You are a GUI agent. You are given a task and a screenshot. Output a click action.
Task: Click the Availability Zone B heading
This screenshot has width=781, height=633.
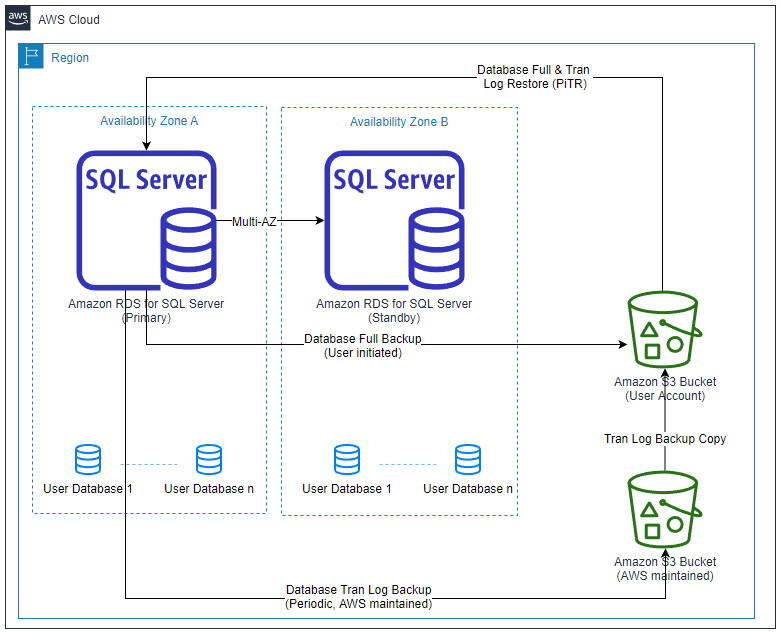coord(399,122)
